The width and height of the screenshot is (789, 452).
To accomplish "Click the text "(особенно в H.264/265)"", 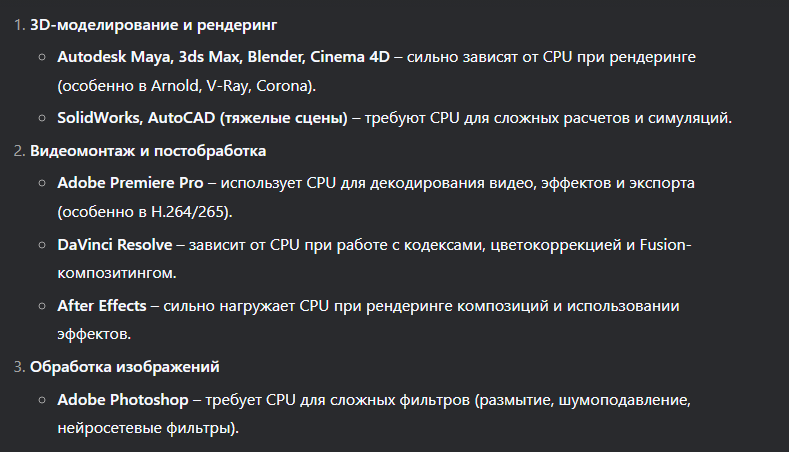I will 143,212.
